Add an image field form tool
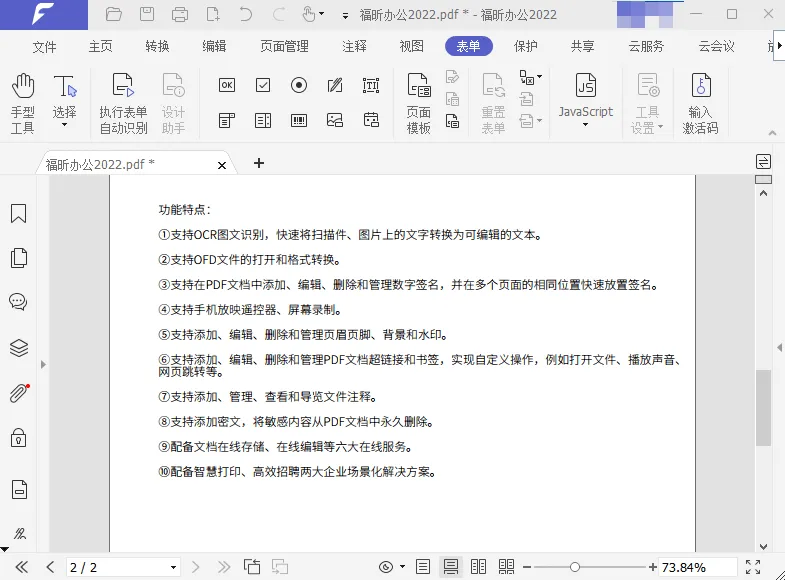Image resolution: width=785 pixels, height=580 pixels. pyautogui.click(x=335, y=120)
